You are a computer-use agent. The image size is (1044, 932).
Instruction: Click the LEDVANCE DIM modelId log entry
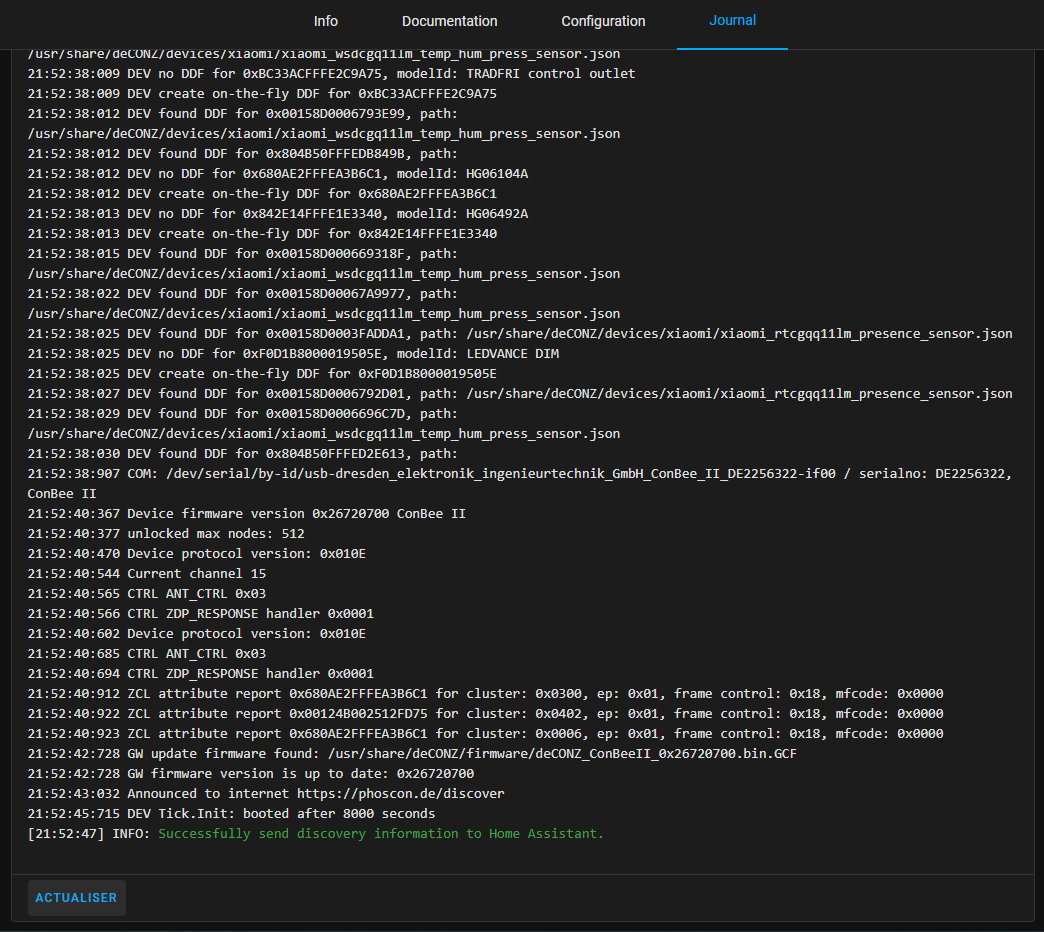click(x=292, y=353)
